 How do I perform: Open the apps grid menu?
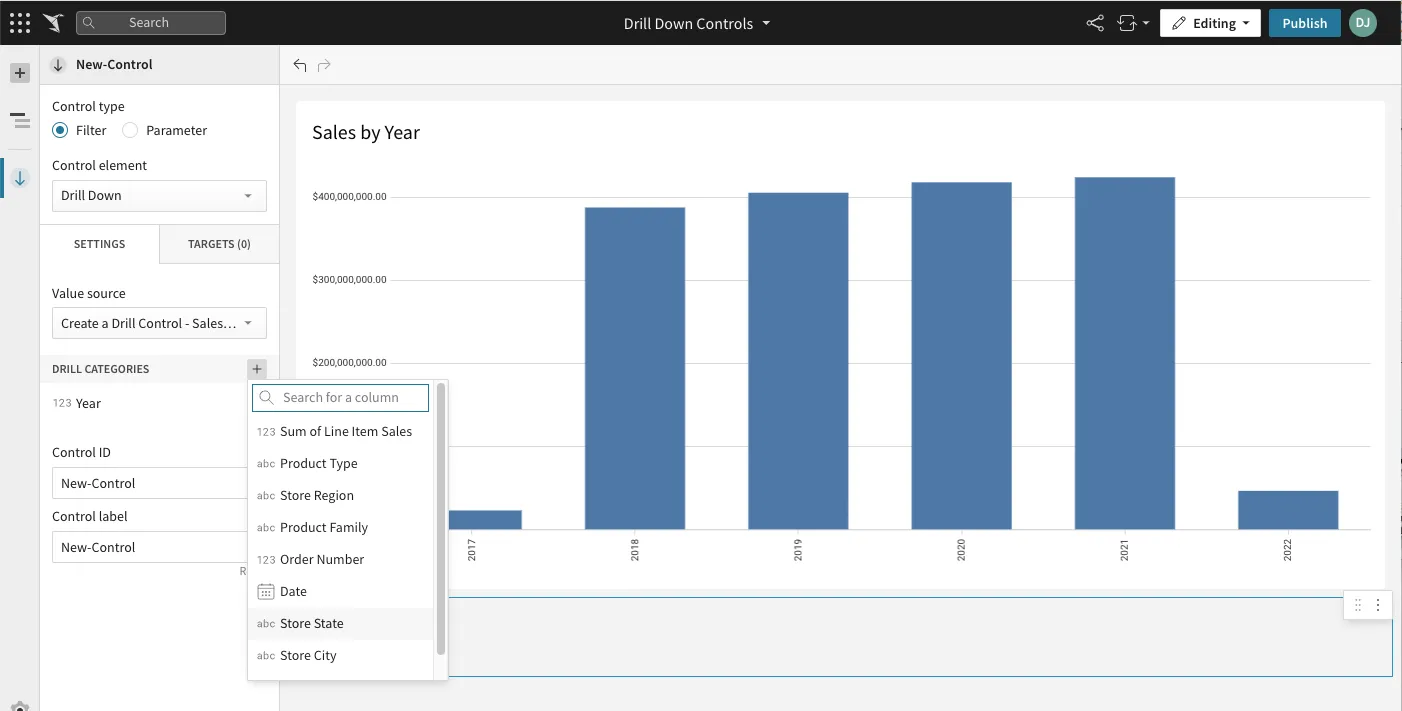(19, 22)
